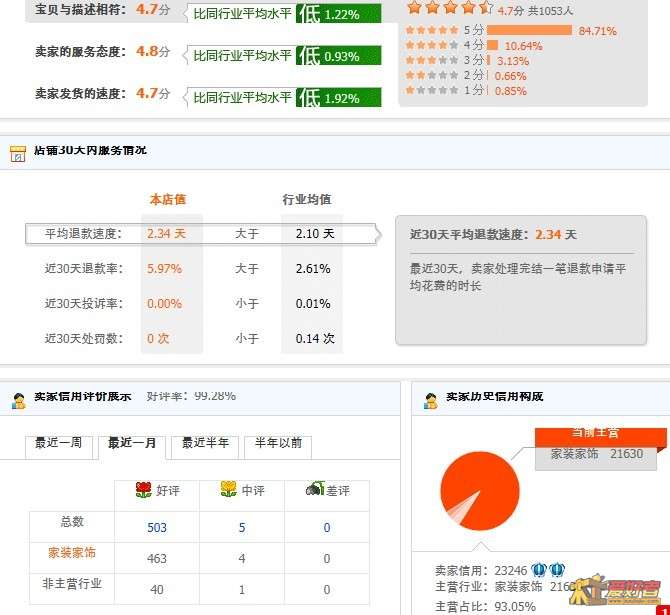Click the 主营占比: 93.05% text
Image resolution: width=670 pixels, height=615 pixels.
click(x=485, y=606)
